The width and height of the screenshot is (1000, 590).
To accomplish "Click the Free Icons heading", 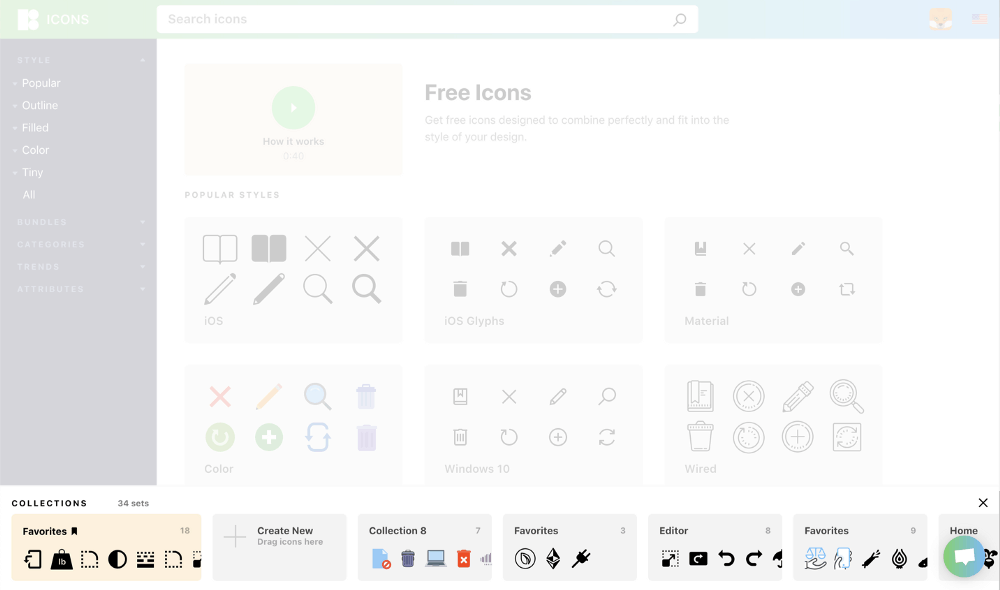I will pos(478,92).
